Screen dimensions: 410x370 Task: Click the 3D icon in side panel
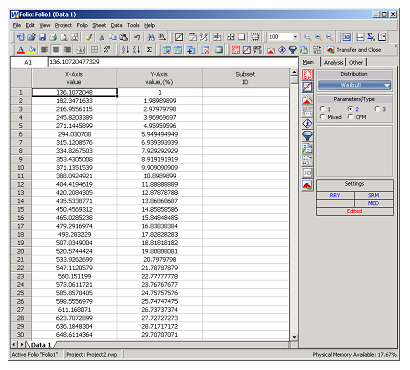pyautogui.click(x=307, y=173)
